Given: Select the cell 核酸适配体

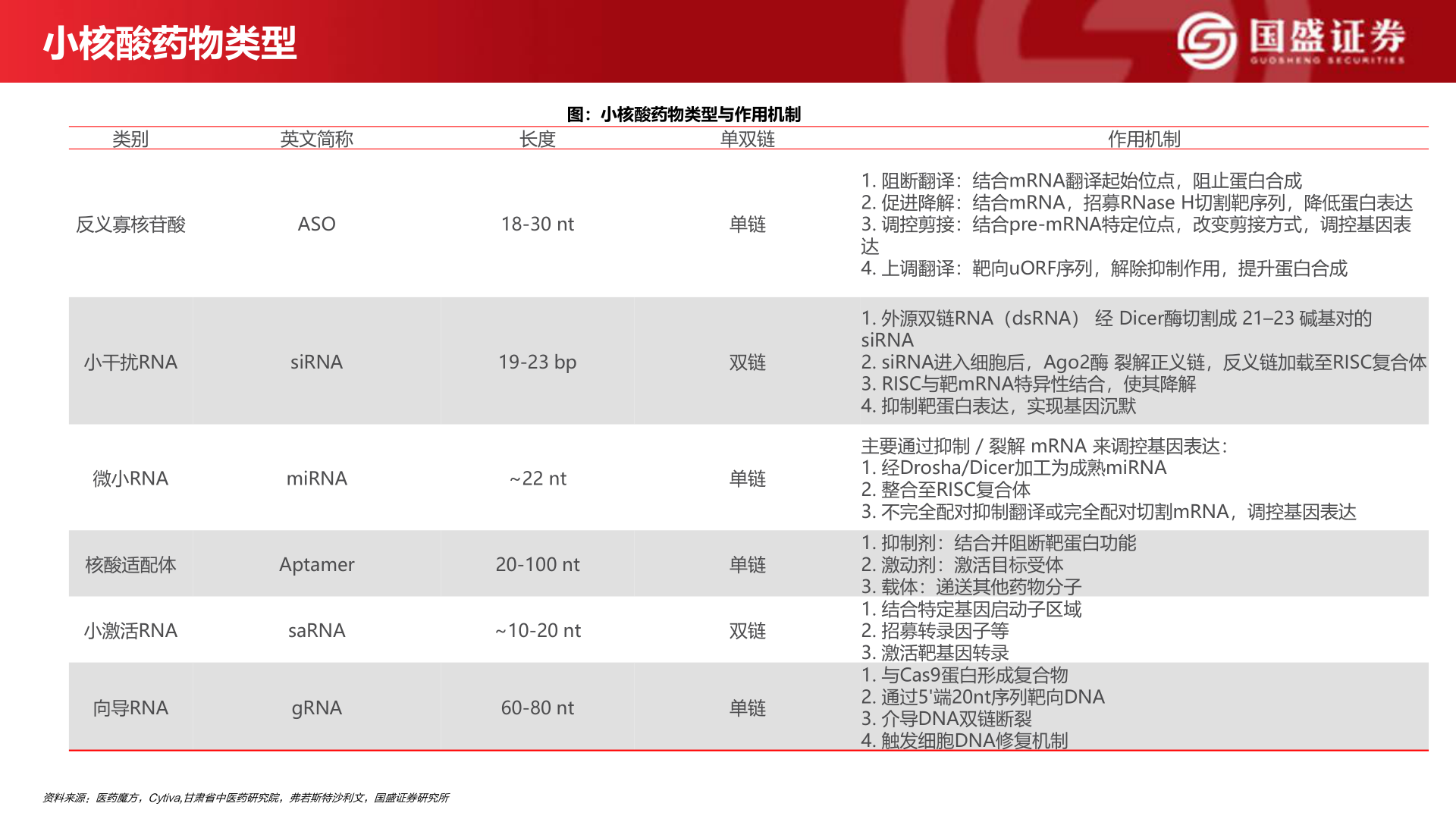Looking at the screenshot, I should (x=130, y=565).
